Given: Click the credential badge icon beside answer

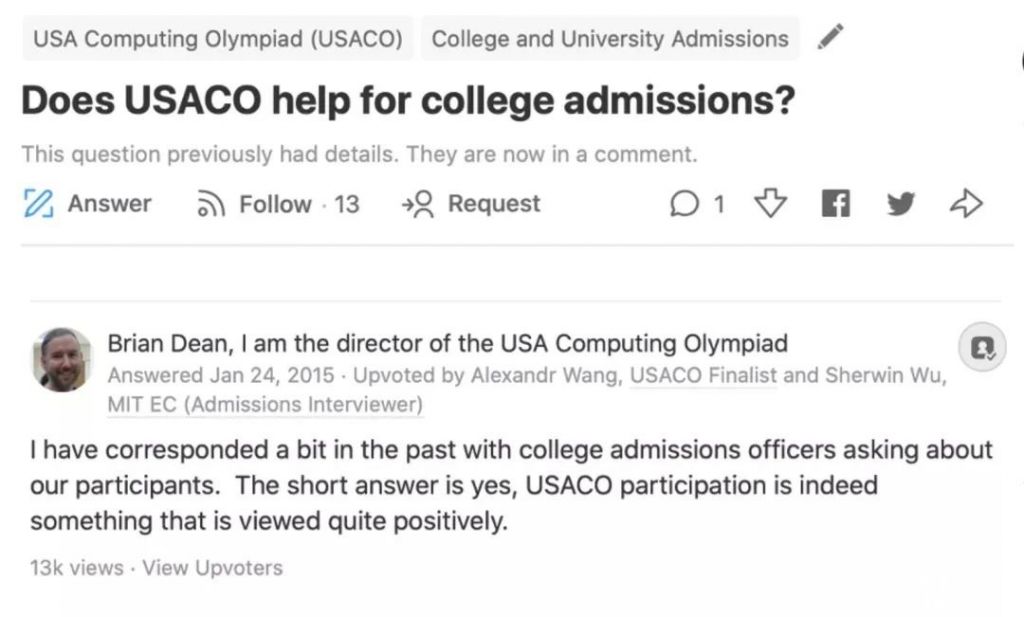Looking at the screenshot, I should click(982, 346).
